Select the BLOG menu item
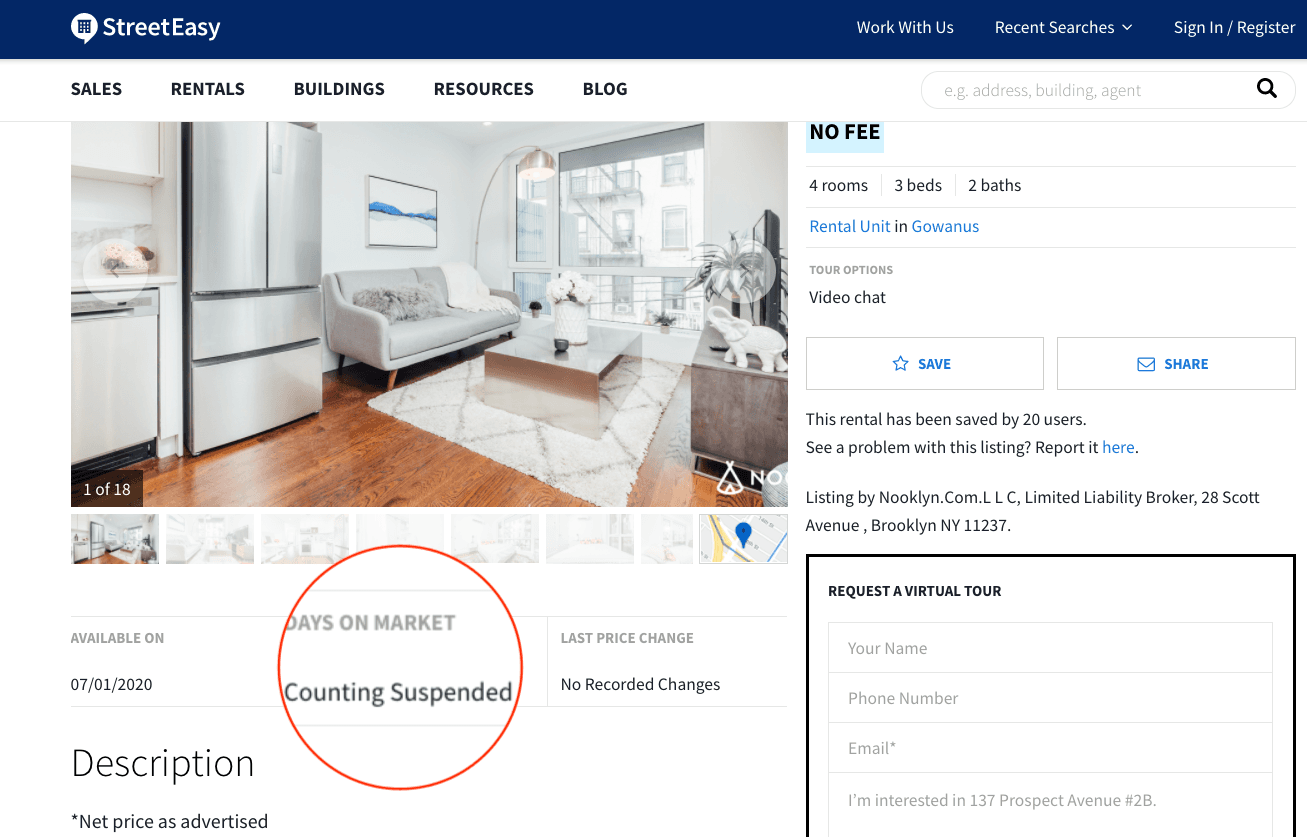The height and width of the screenshot is (837, 1307). [x=604, y=89]
